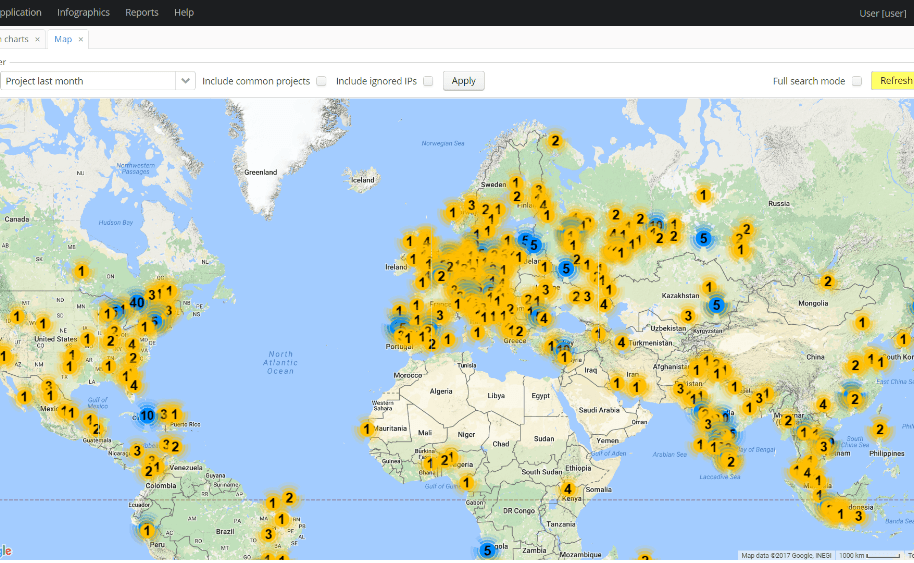Click the Project last month filter field
Viewport: 914px width, 563px height.
[x=87, y=81]
